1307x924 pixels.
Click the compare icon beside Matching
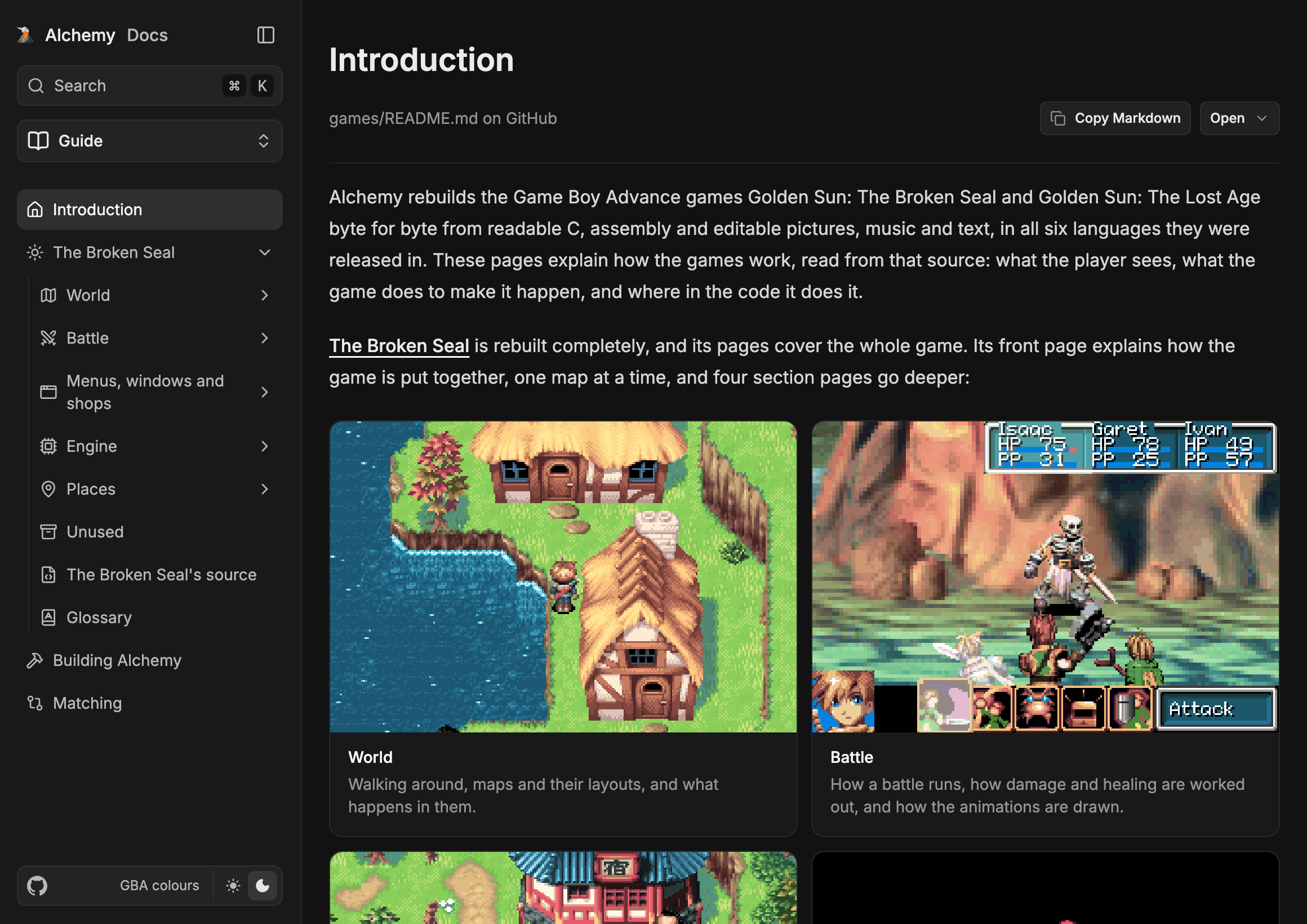tap(35, 703)
